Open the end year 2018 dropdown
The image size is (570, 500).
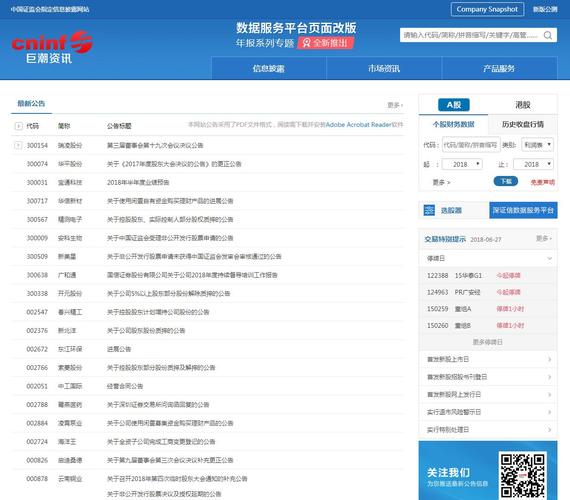(533, 164)
